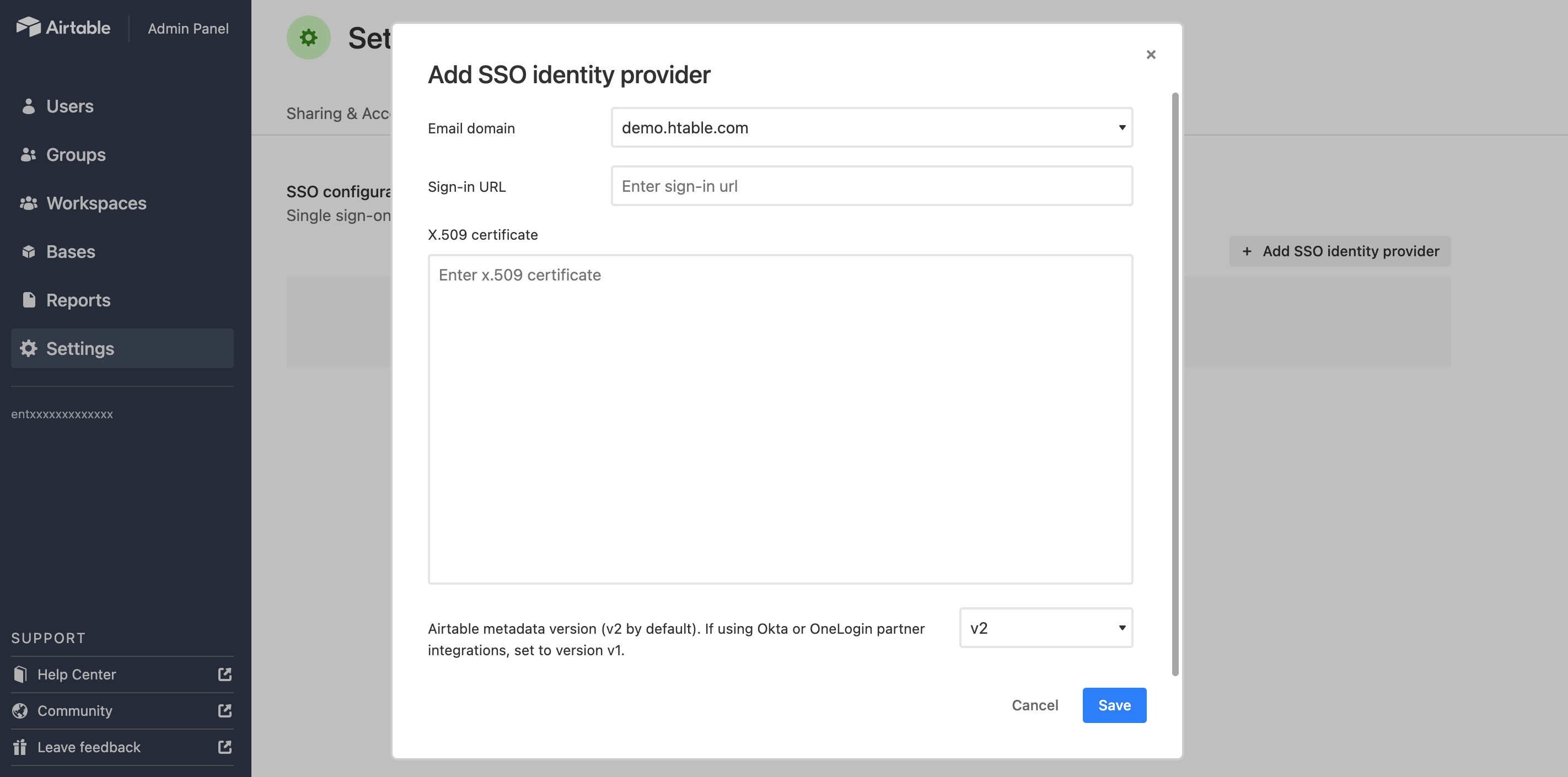Click the Help Center book icon
Image resolution: width=1568 pixels, height=777 pixels.
pyautogui.click(x=20, y=674)
